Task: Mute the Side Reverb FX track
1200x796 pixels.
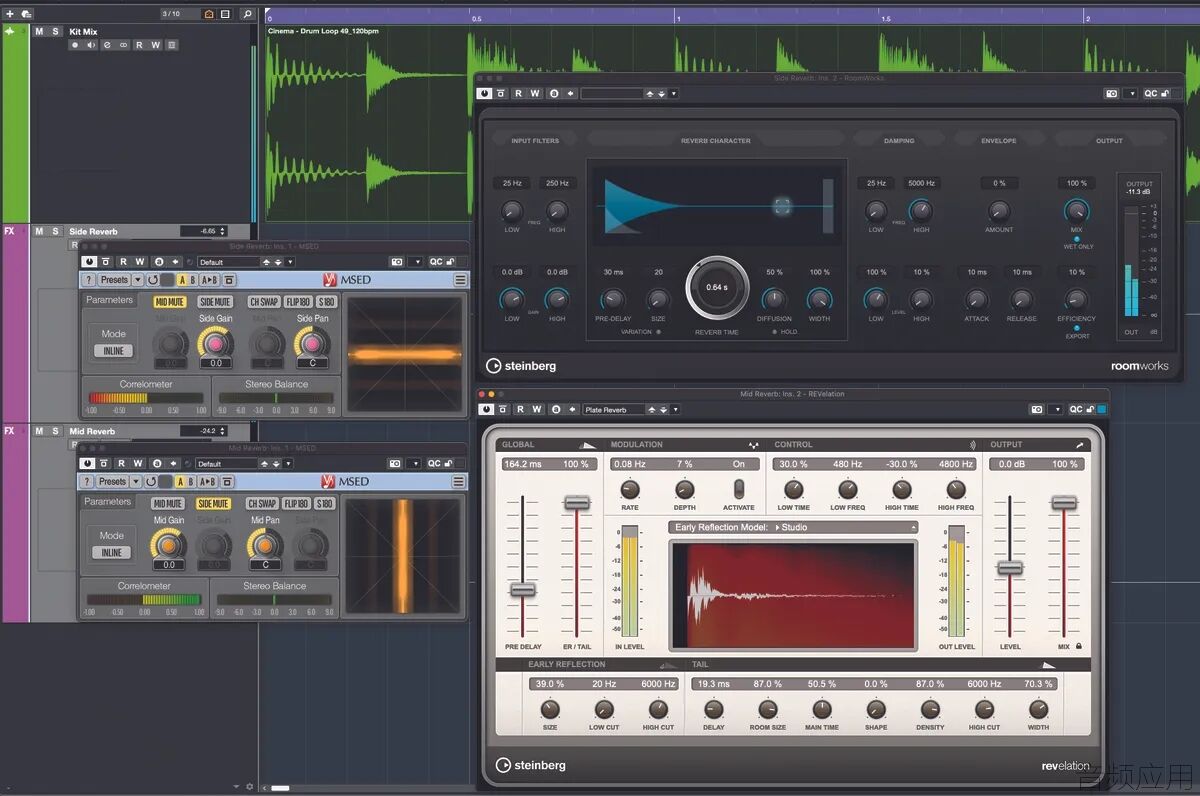Action: click(x=39, y=231)
